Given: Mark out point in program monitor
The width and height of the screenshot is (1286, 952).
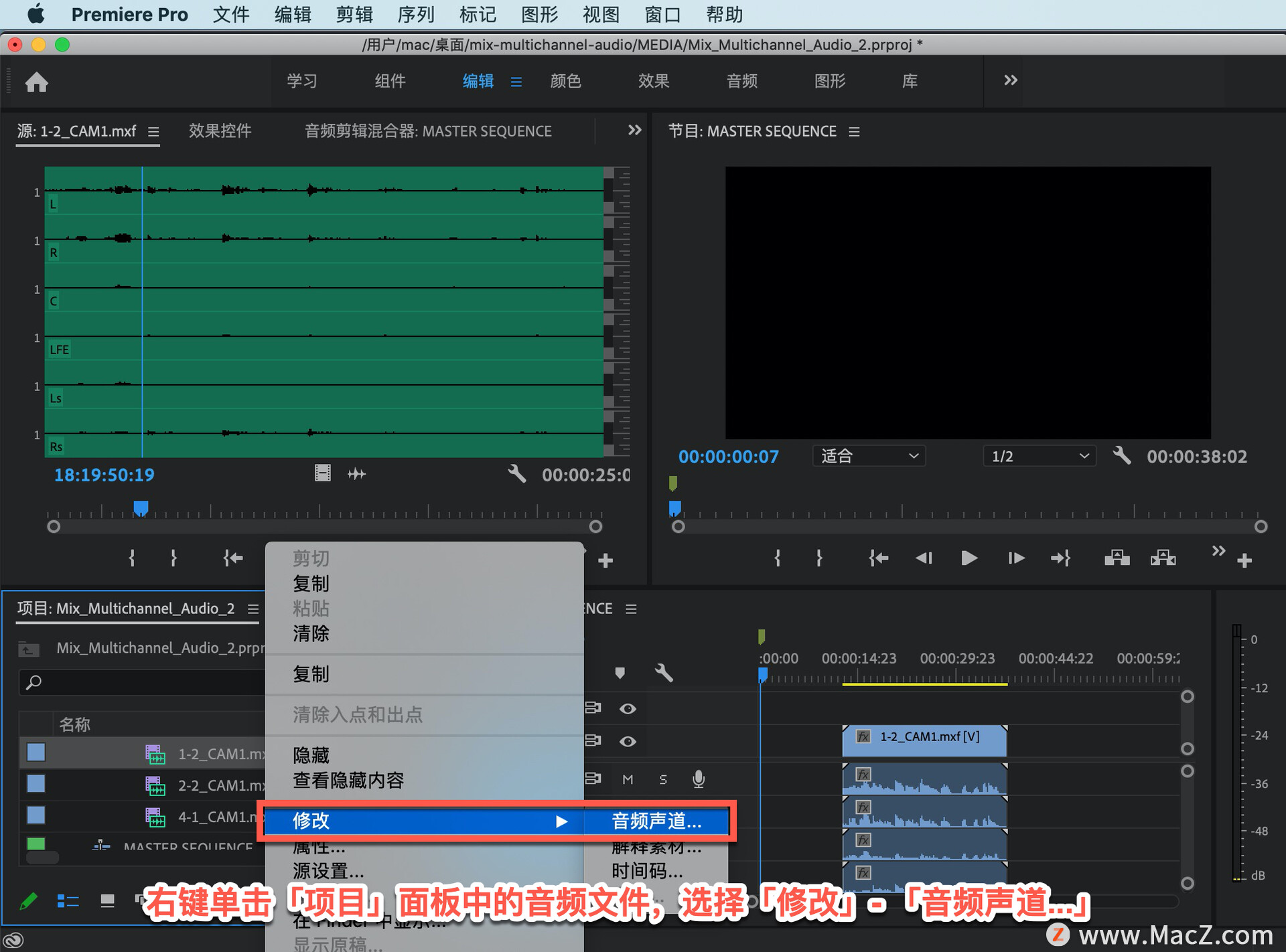Looking at the screenshot, I should click(x=819, y=558).
